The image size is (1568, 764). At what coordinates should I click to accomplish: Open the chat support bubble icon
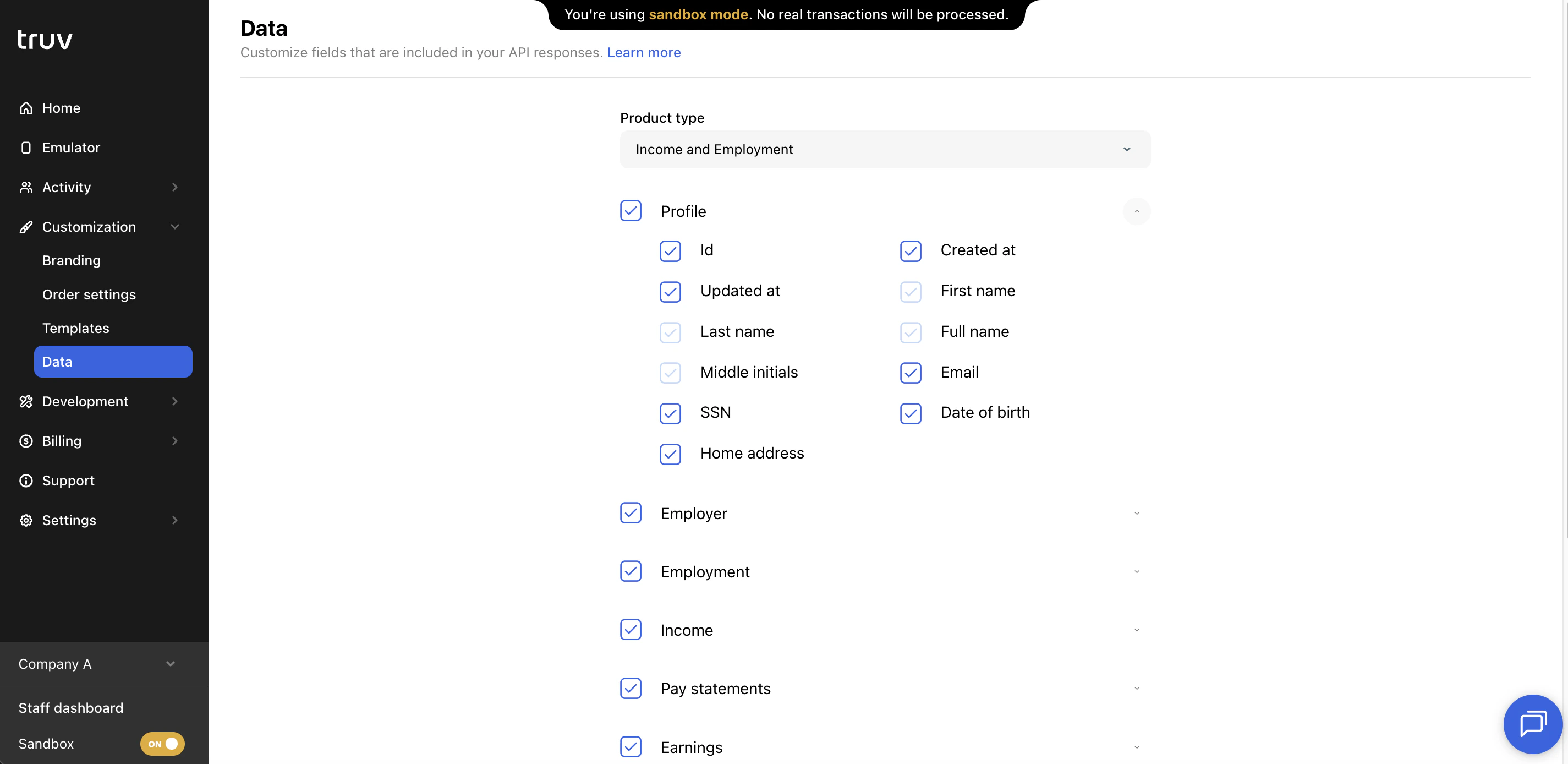coord(1532,724)
